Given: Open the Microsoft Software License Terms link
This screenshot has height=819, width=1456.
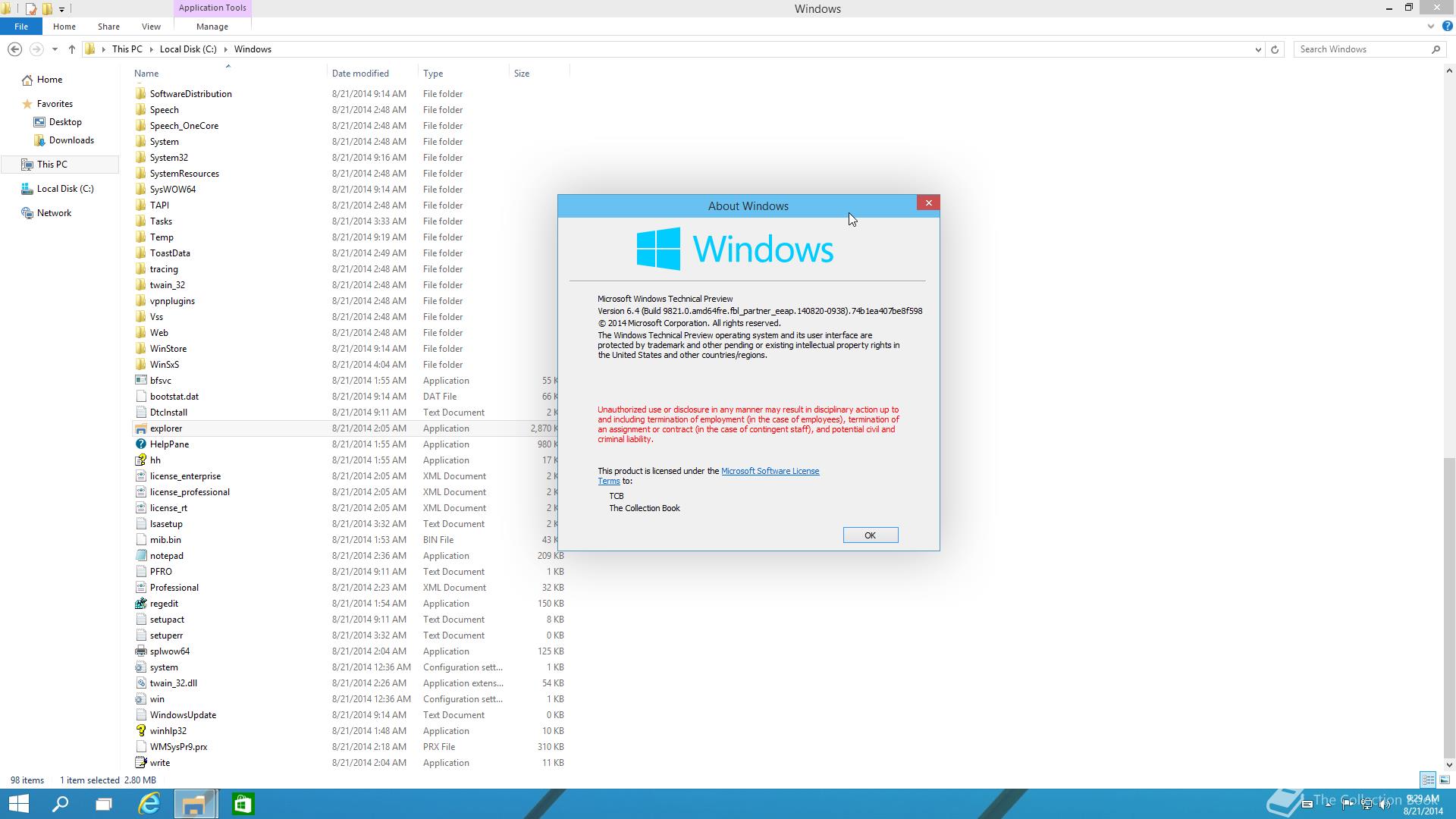Looking at the screenshot, I should [770, 471].
